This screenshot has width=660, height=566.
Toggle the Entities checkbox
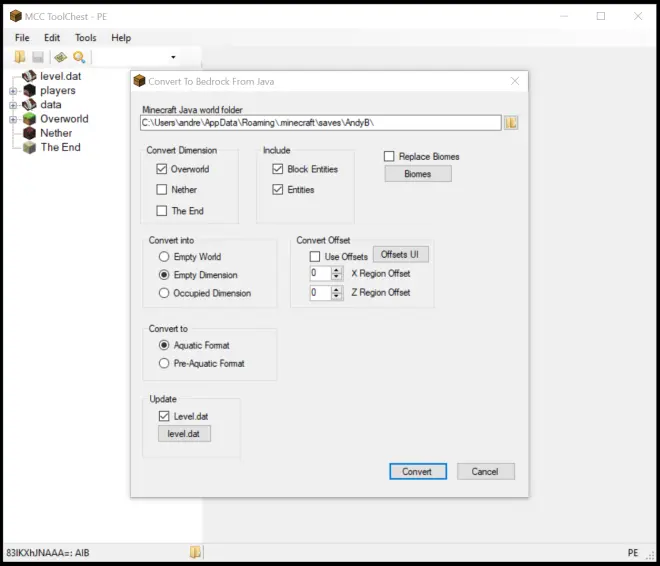[x=277, y=190]
